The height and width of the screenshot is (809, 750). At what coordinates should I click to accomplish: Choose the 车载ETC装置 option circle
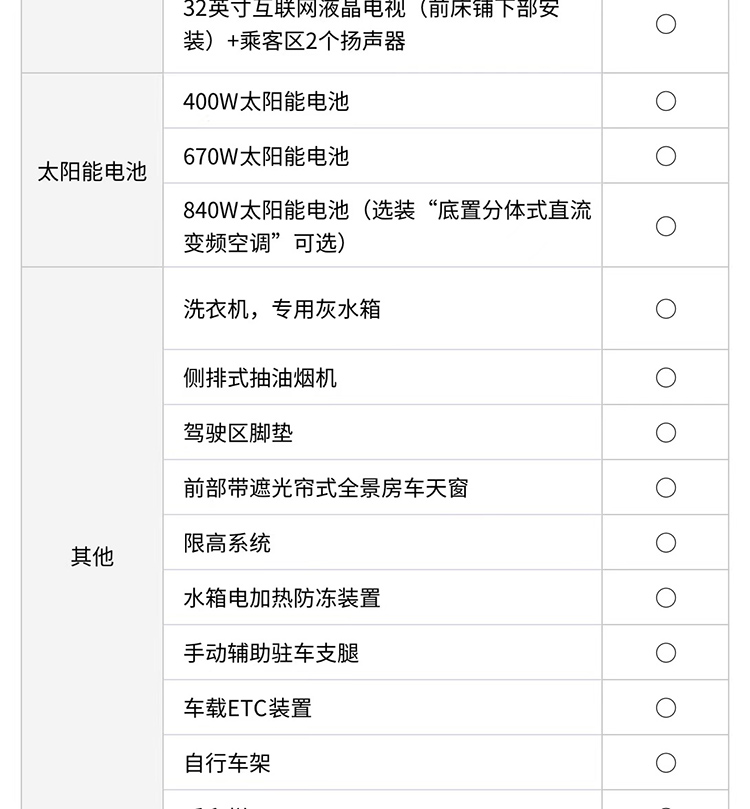tap(666, 708)
